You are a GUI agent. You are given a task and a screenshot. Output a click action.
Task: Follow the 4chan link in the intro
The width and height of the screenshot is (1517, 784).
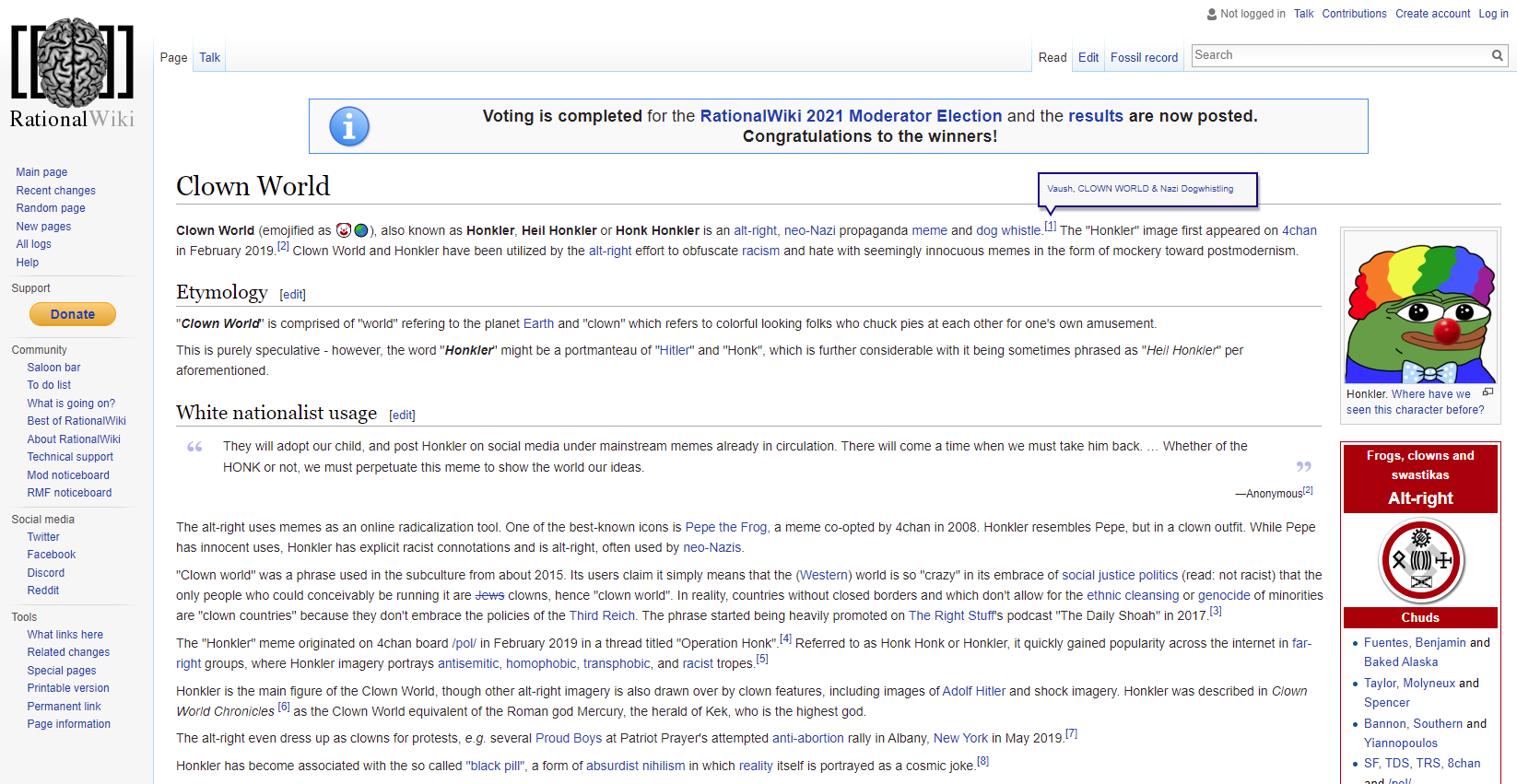click(1299, 230)
